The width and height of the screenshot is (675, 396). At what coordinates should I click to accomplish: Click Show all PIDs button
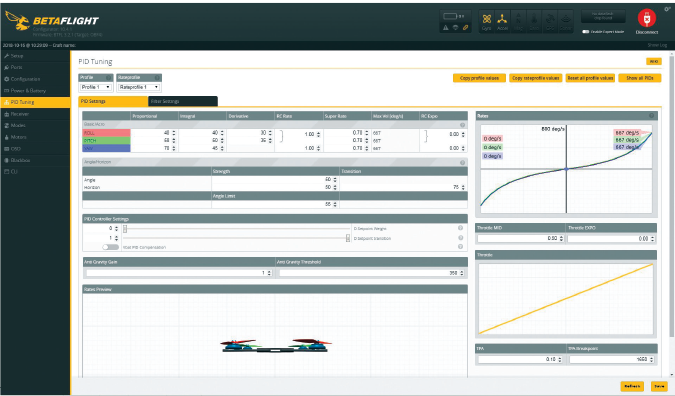pyautogui.click(x=640, y=78)
